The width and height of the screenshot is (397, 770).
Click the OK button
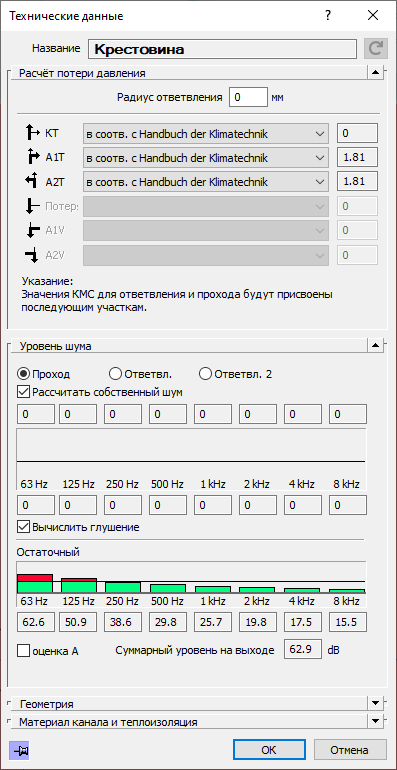point(269,750)
